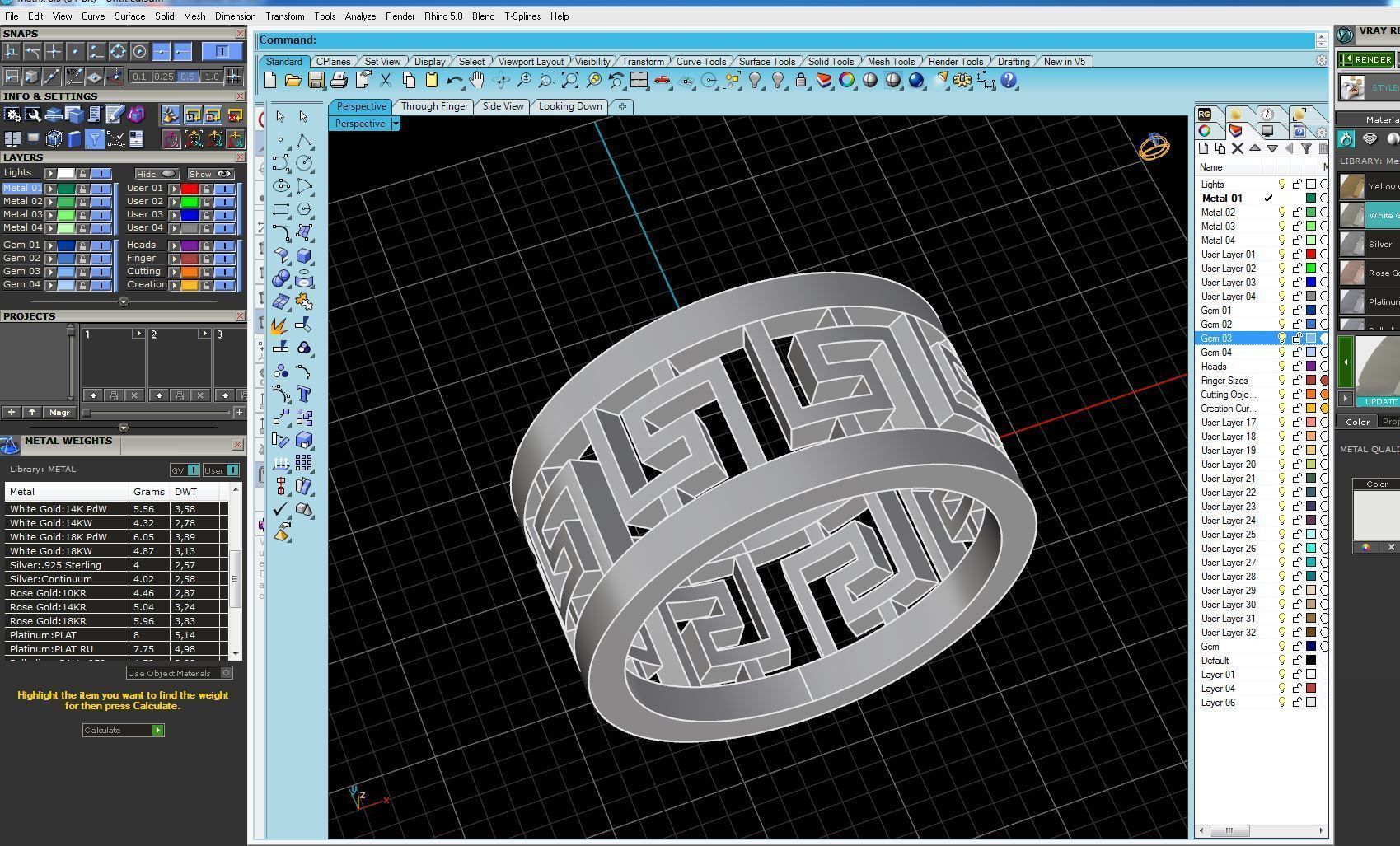Select the Silver material thumbnail in library
Screen dimensions: 1400x846
(1351, 244)
